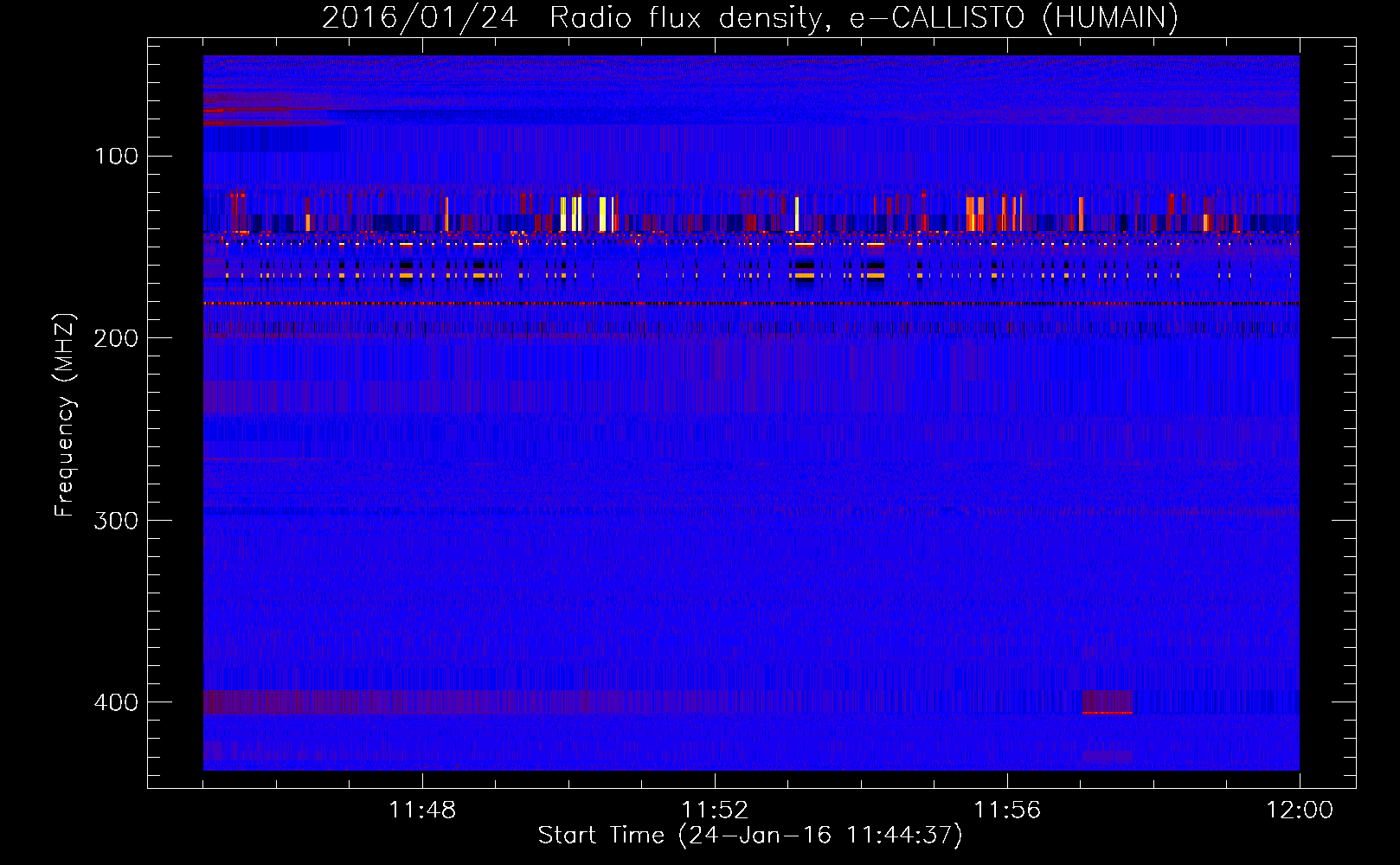Click the 11:48 time tick label
The width and height of the screenshot is (1400, 865).
click(422, 811)
